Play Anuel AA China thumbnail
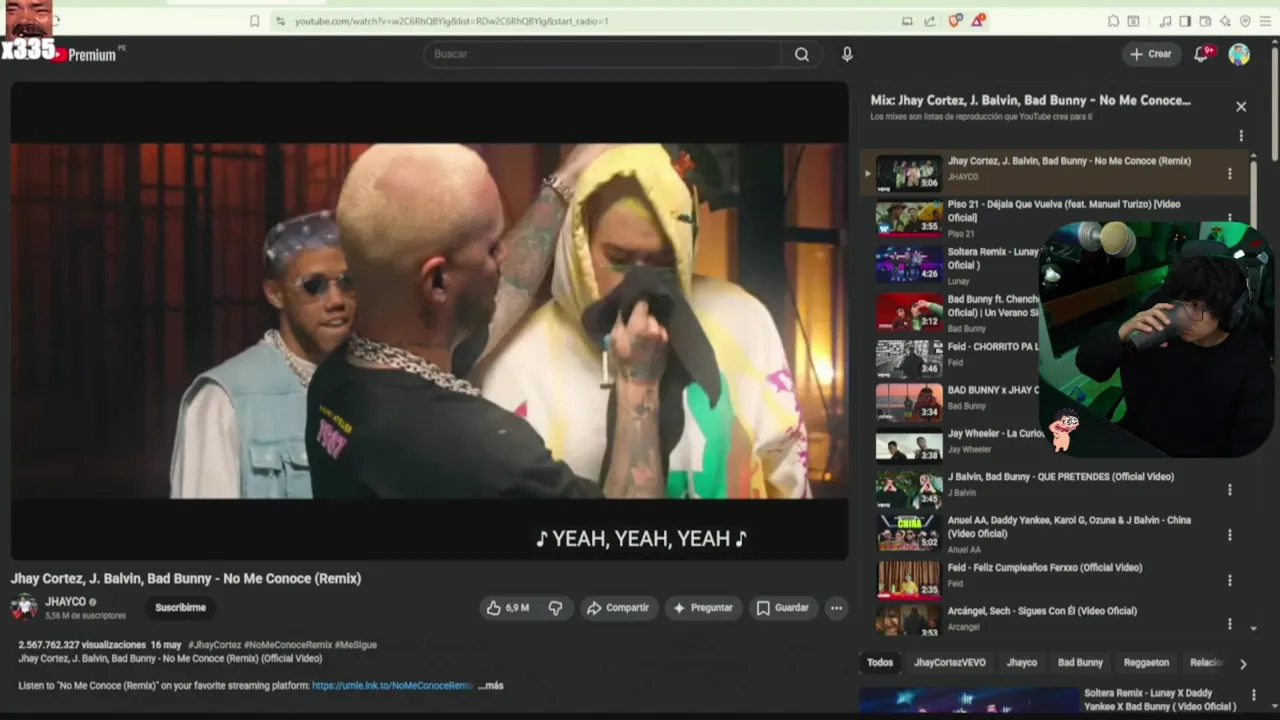This screenshot has height=720, width=1280. click(x=909, y=533)
